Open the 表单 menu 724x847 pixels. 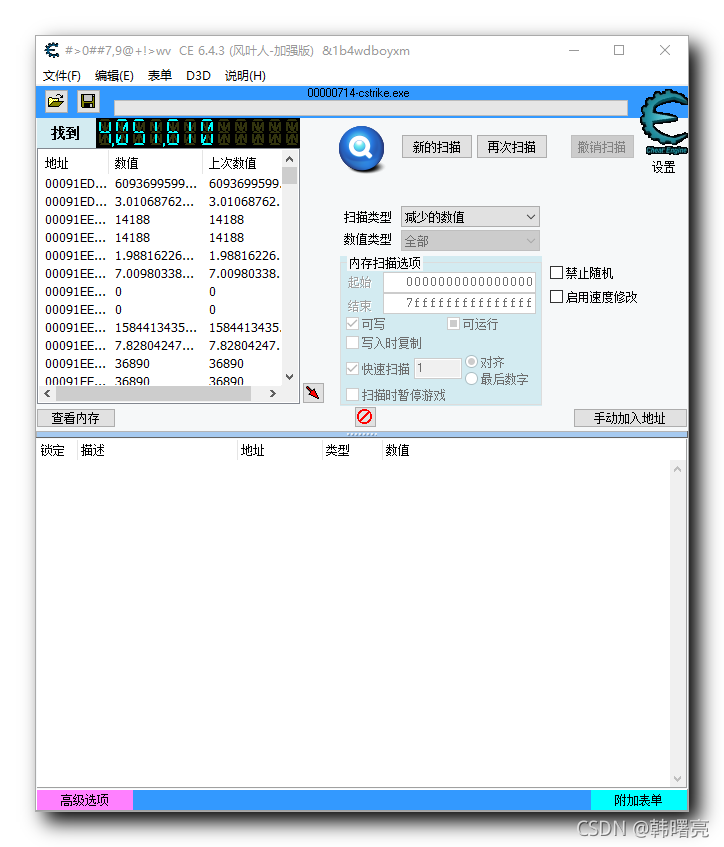(160, 76)
